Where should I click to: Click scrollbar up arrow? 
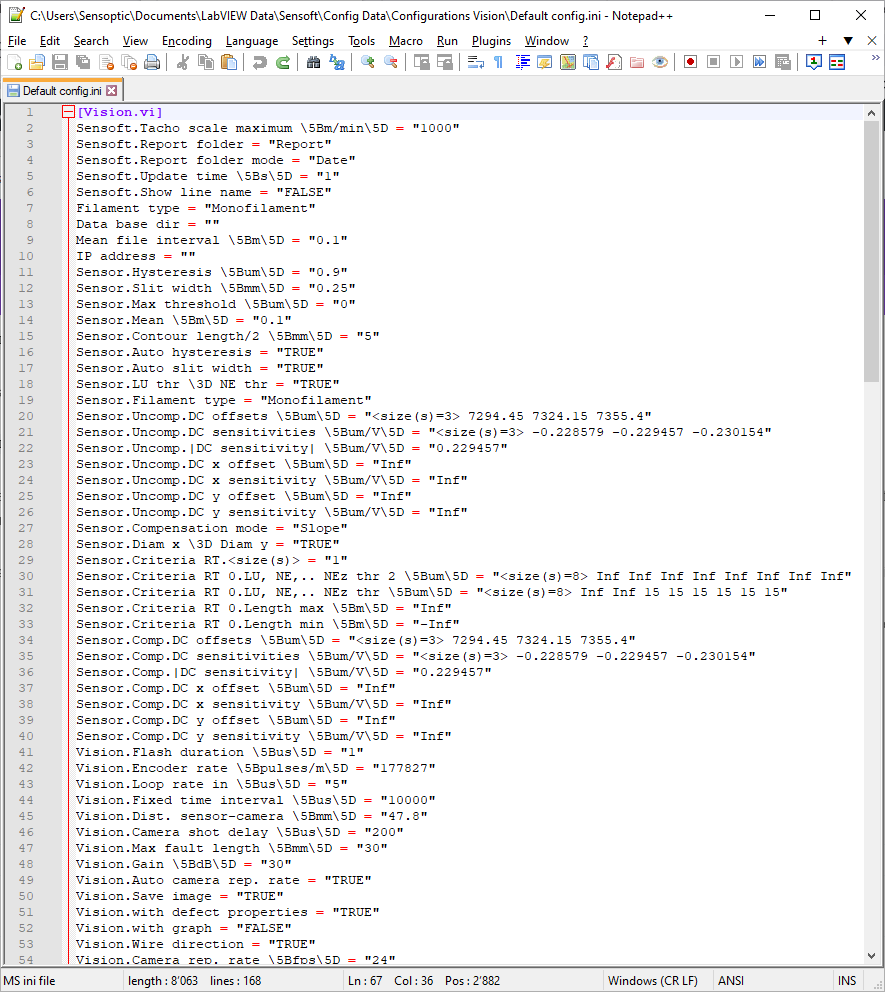point(871,113)
